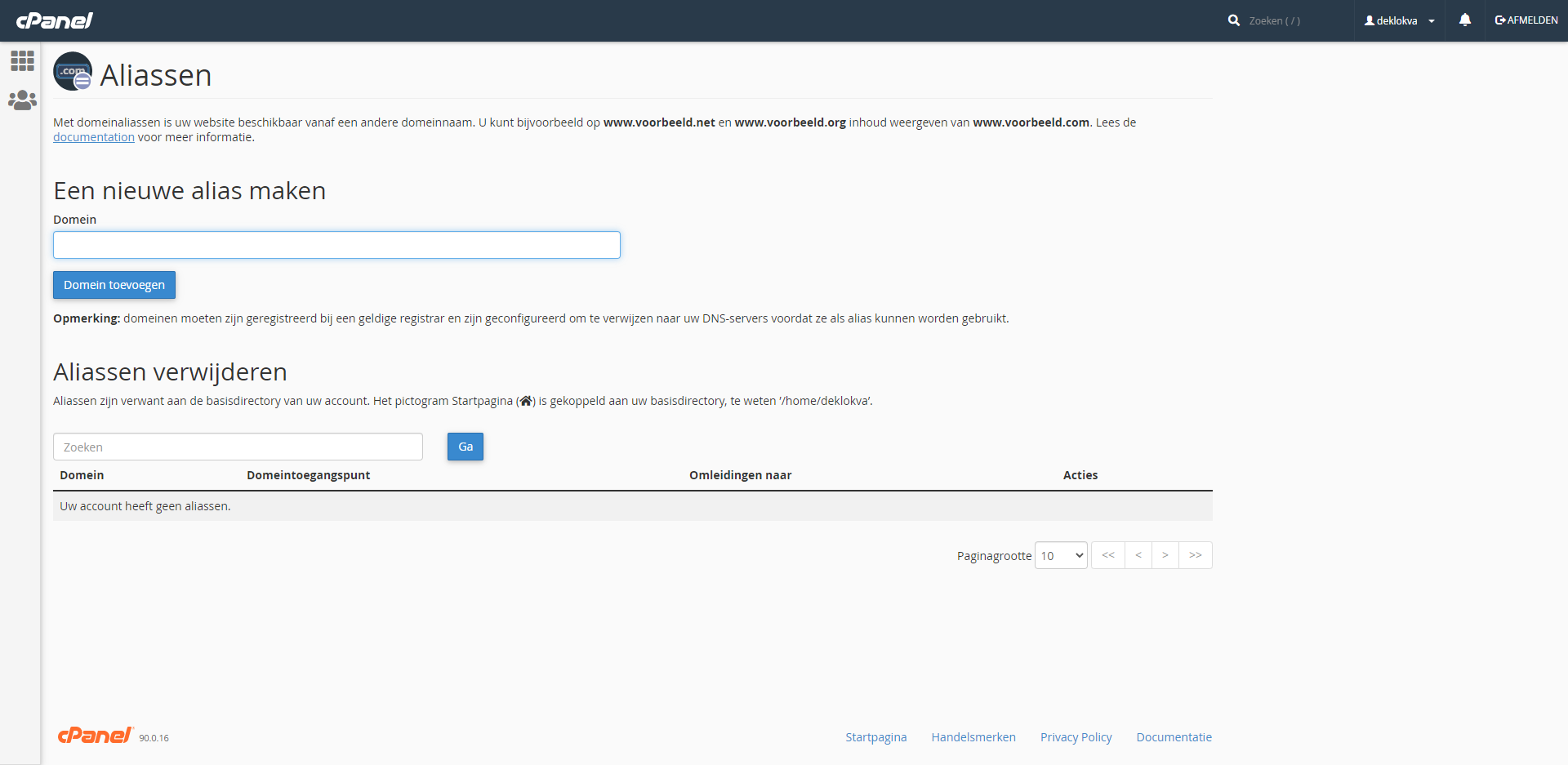The width and height of the screenshot is (1568, 765).
Task: Open the apps grid icon in sidebar
Action: tap(22, 61)
